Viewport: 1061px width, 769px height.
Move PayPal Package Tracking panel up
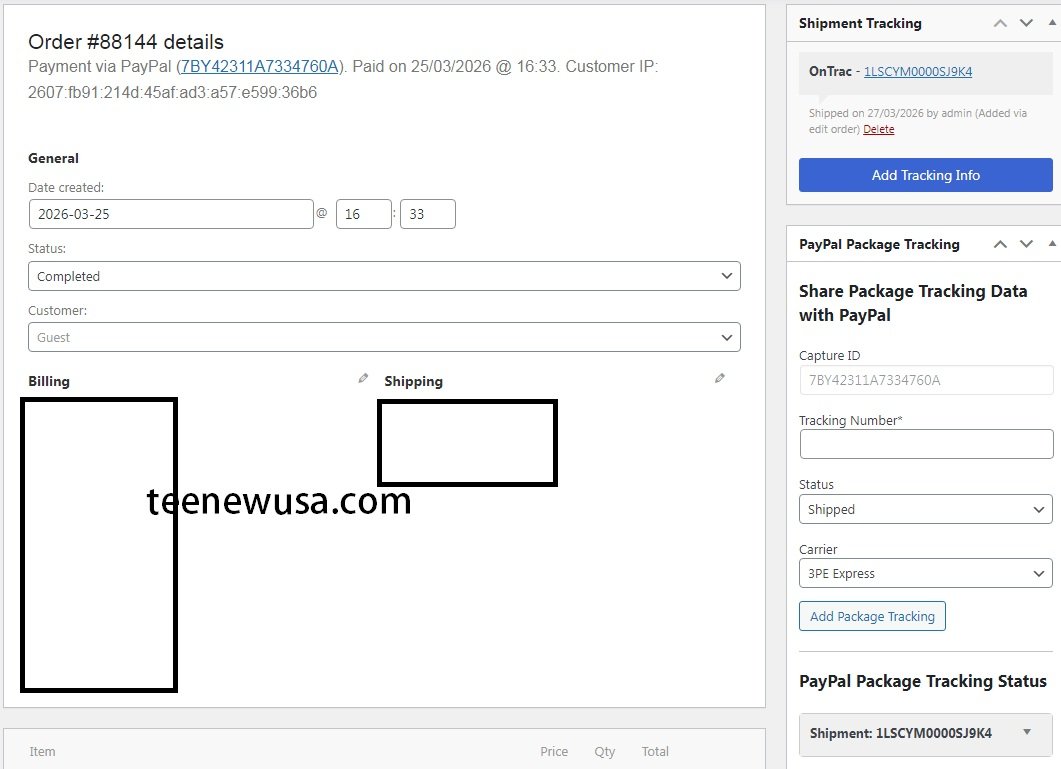1000,244
